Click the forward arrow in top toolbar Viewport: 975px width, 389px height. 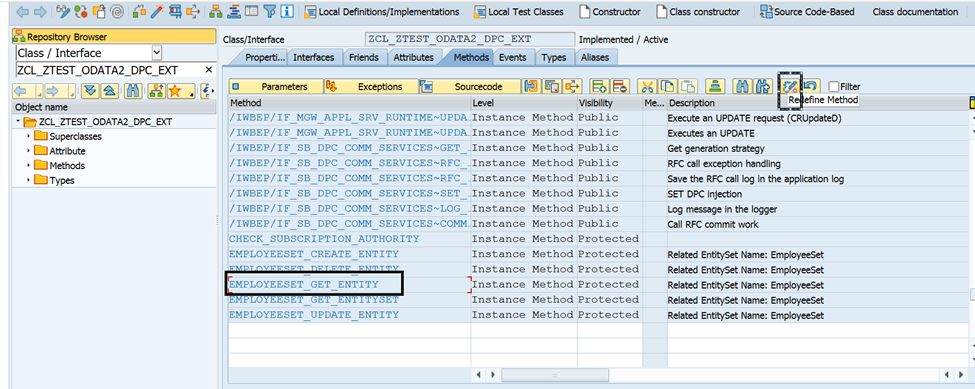[x=40, y=11]
